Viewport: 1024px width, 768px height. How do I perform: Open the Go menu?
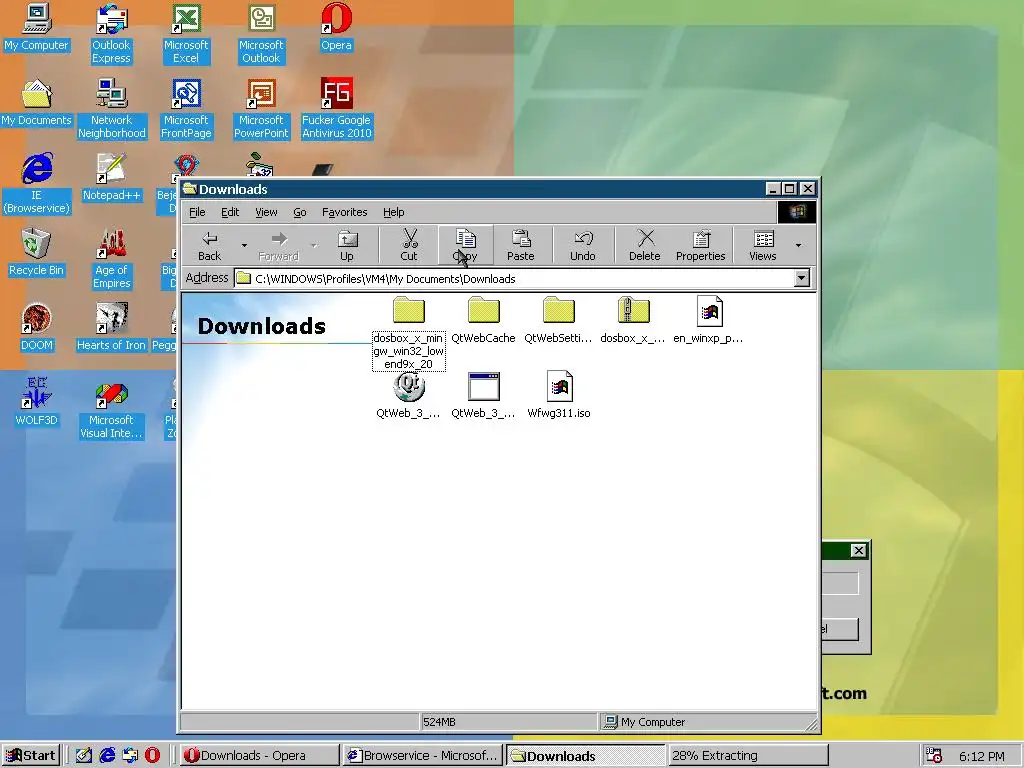tap(300, 212)
